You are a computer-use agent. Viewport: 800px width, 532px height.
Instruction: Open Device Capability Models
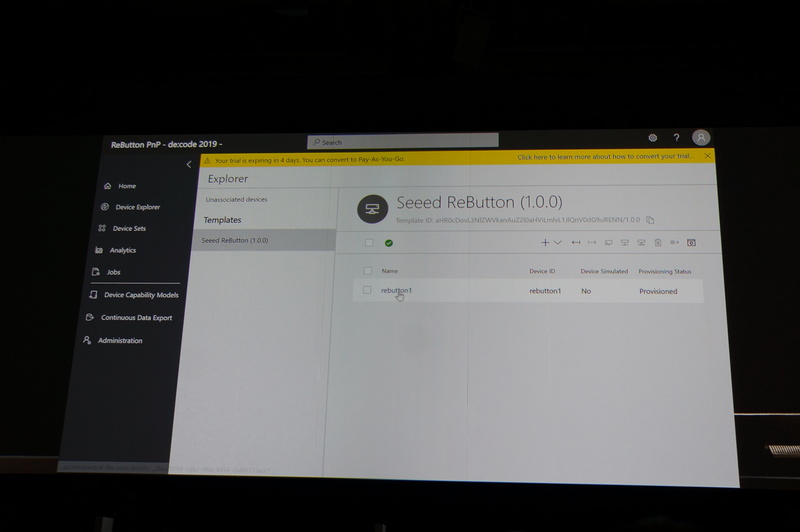pyautogui.click(x=134, y=295)
